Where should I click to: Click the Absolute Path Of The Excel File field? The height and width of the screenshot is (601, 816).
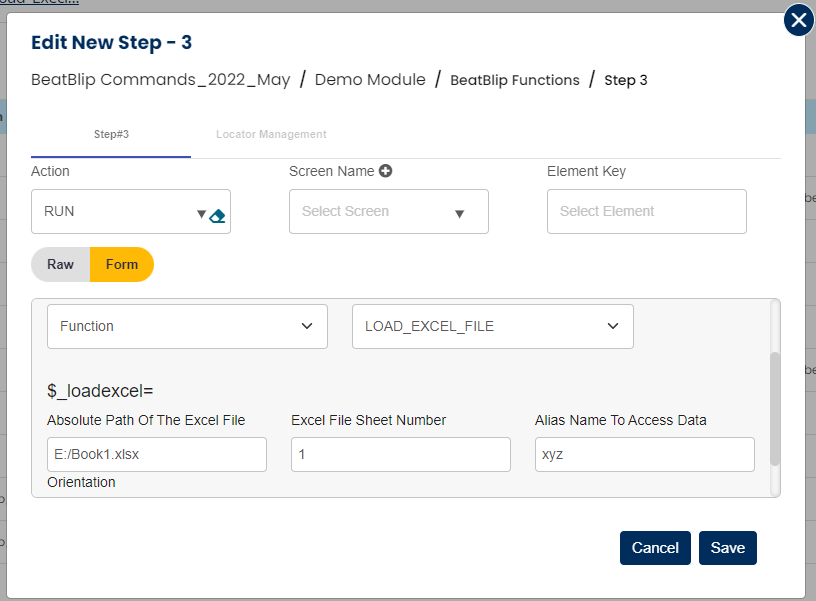[157, 454]
